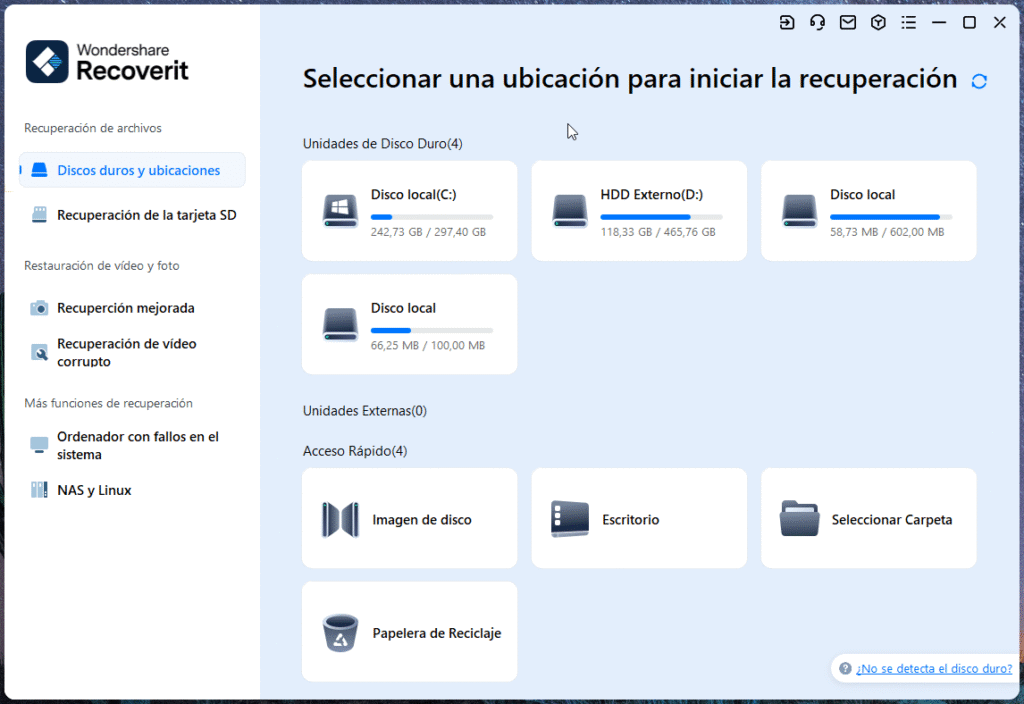Viewport: 1024px width, 704px height.
Task: Click usage bar of 58,73 MB disk
Action: point(891,217)
